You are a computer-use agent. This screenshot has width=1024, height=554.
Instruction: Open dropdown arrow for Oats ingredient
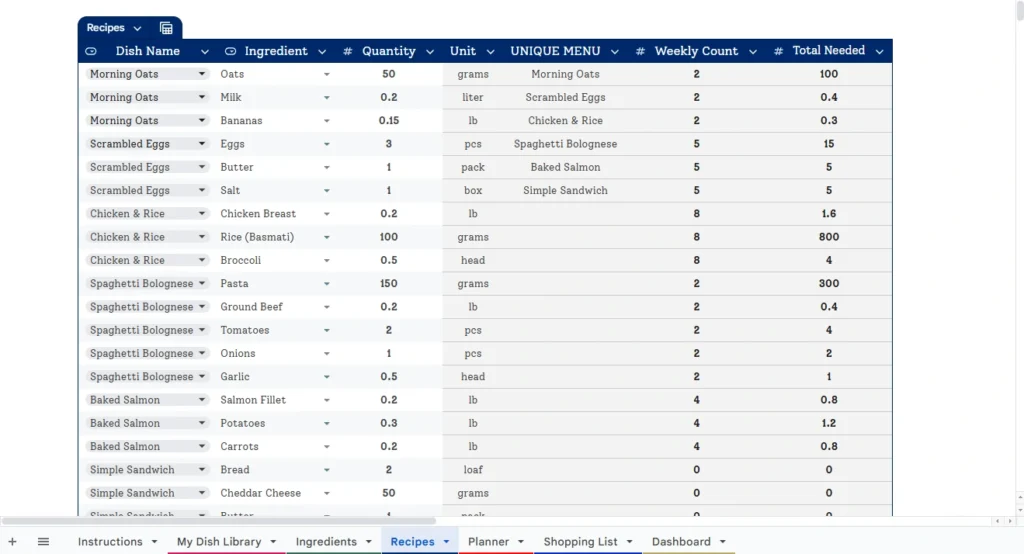click(327, 74)
